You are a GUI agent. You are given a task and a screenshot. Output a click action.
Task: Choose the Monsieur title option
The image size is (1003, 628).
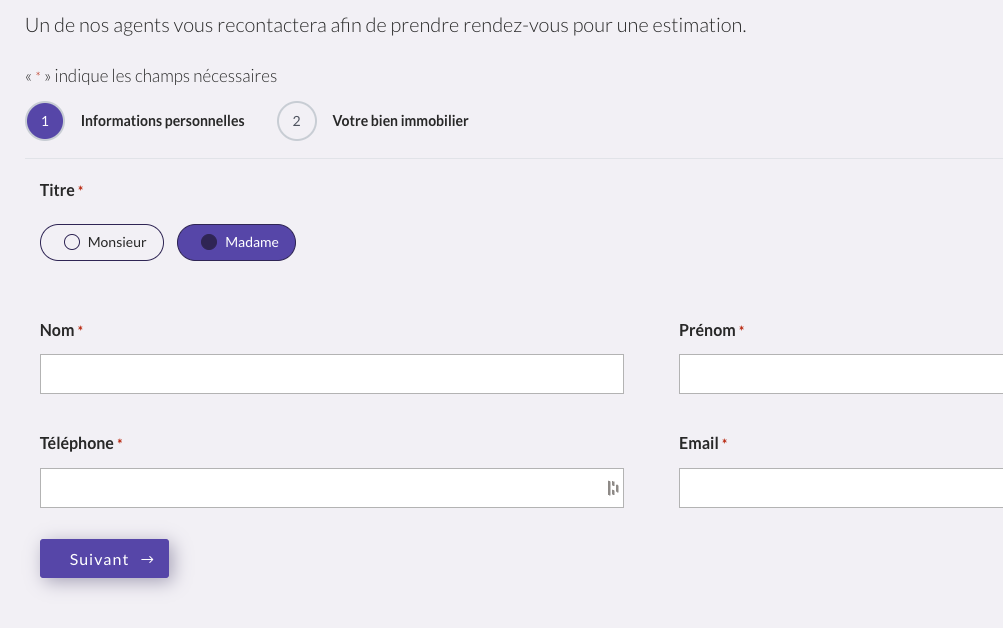point(102,242)
